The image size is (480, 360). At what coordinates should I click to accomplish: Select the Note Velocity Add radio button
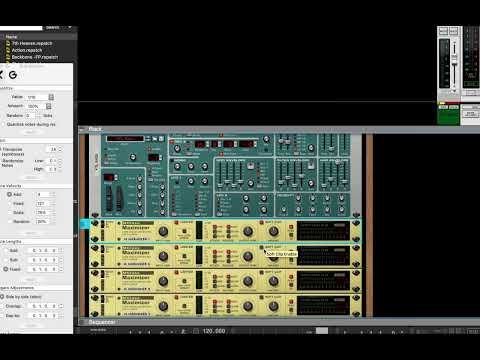[9, 194]
